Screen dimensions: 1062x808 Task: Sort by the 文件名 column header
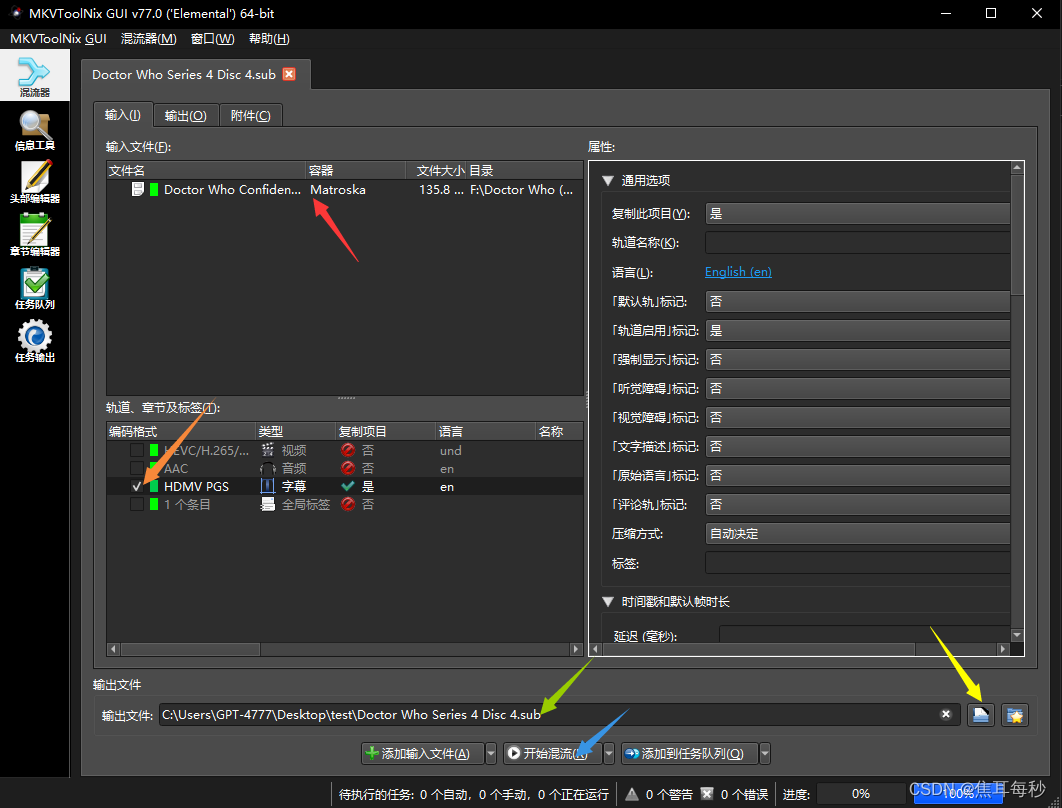click(x=206, y=170)
